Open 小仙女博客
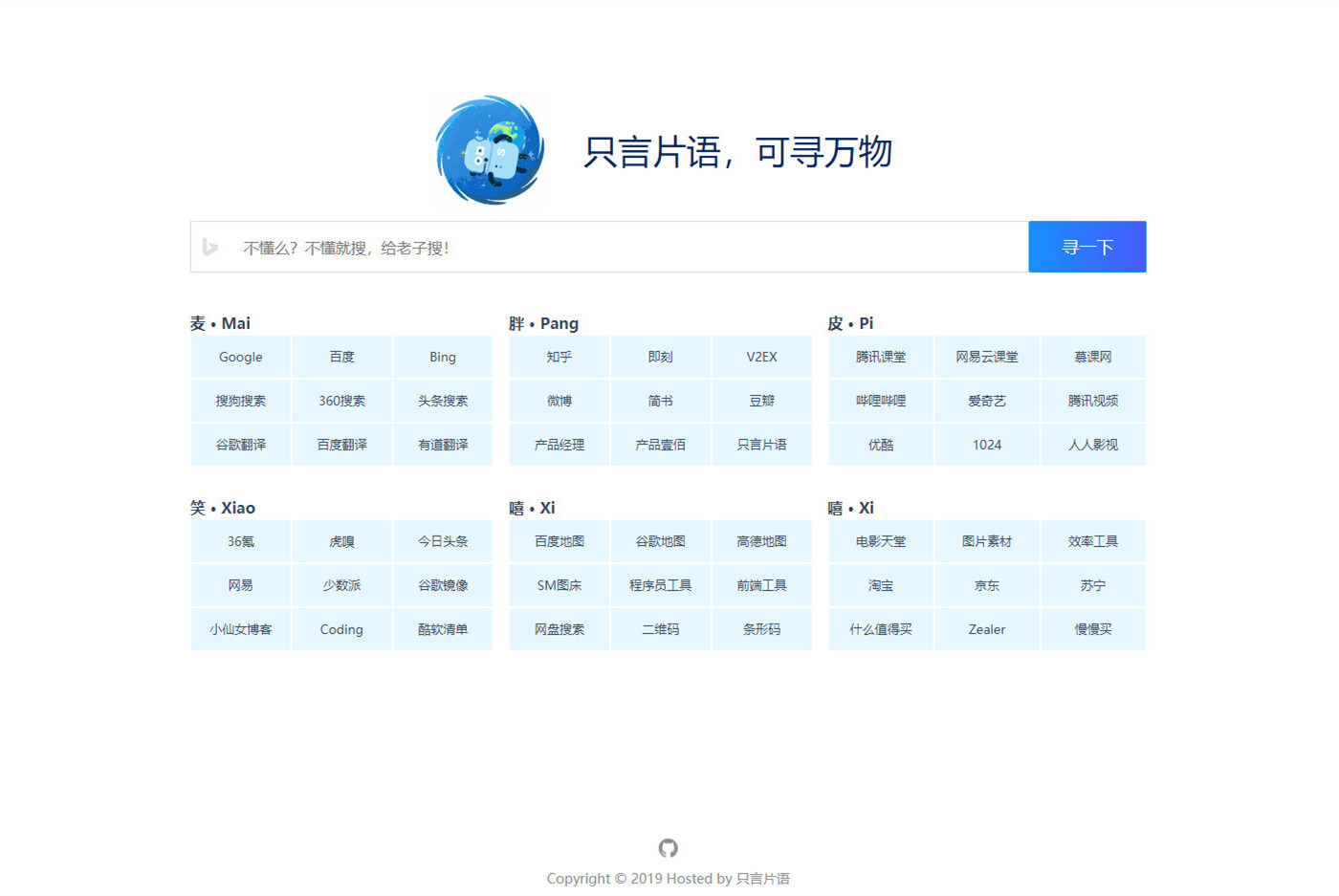1339x896 pixels. pyautogui.click(x=241, y=629)
